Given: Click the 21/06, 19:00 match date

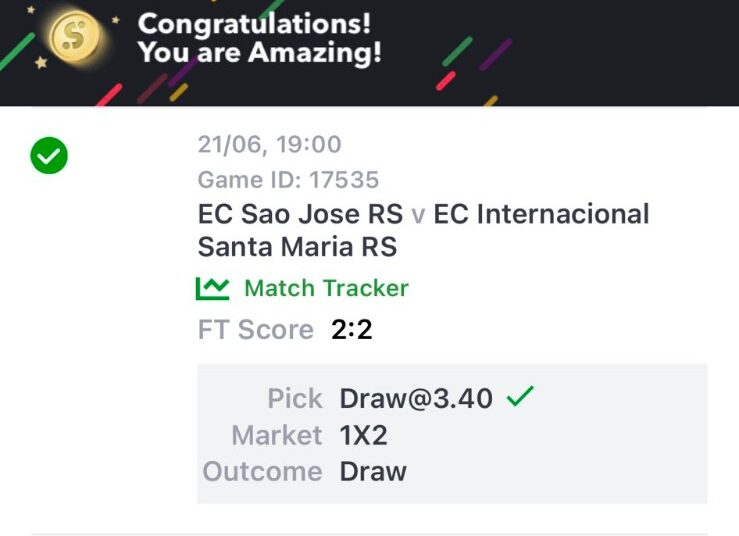Looking at the screenshot, I should [x=269, y=144].
